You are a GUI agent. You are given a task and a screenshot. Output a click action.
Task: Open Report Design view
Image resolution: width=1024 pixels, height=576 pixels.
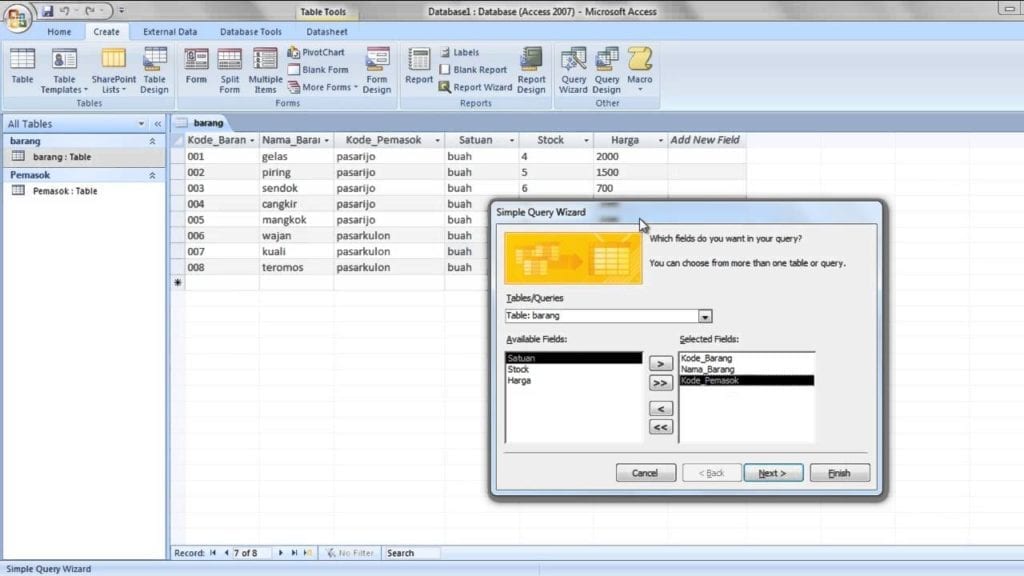pyautogui.click(x=531, y=71)
